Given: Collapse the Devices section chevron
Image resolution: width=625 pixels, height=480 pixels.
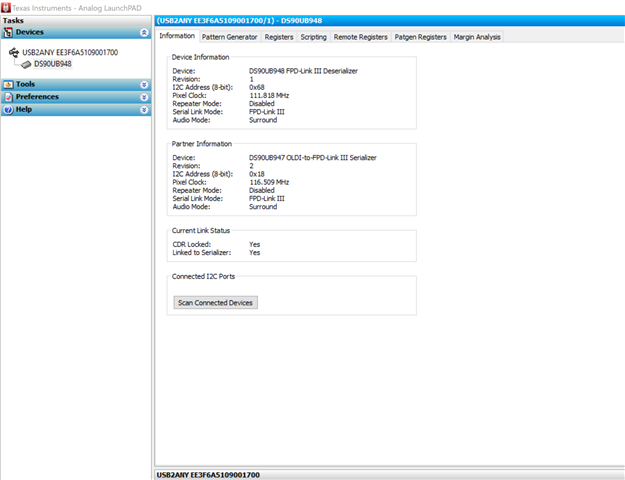Looking at the screenshot, I should click(144, 32).
